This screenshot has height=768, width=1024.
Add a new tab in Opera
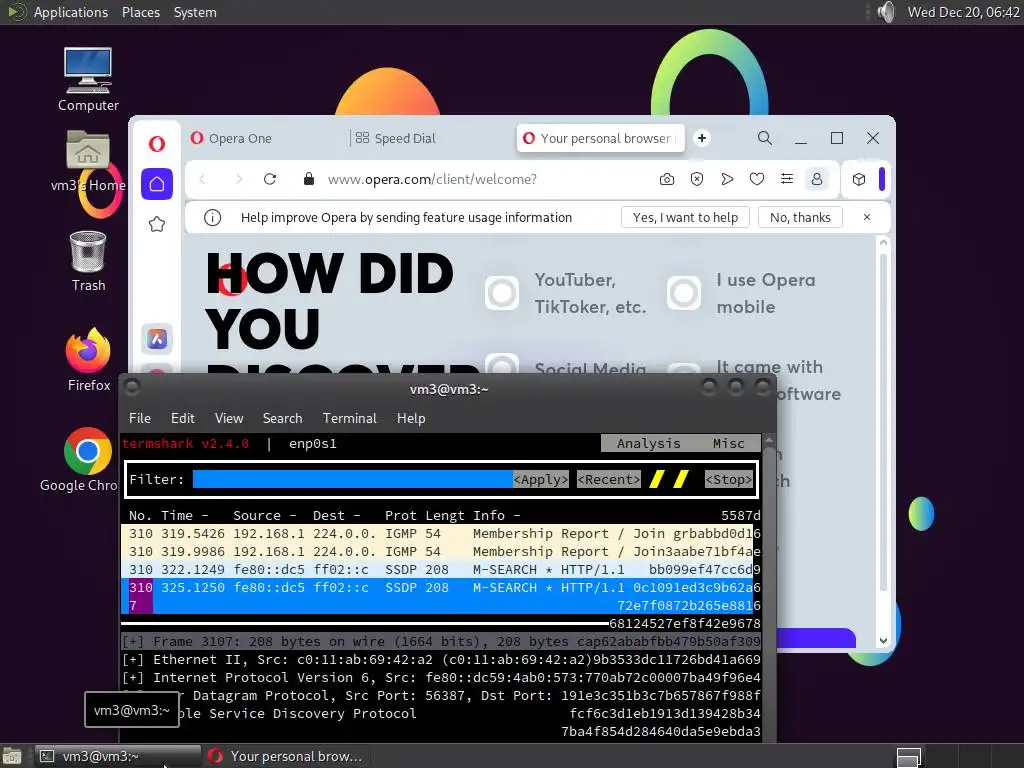702,138
